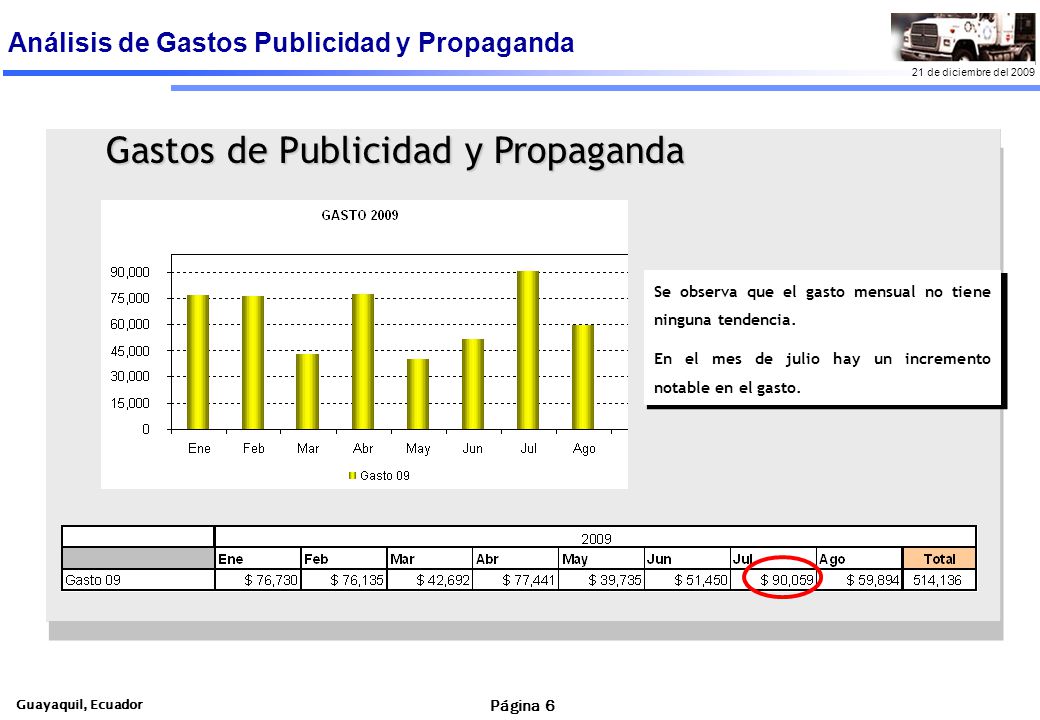Click the text 'ninguna tendencia.'
The height and width of the screenshot is (720, 1040).
pyautogui.click(x=724, y=320)
